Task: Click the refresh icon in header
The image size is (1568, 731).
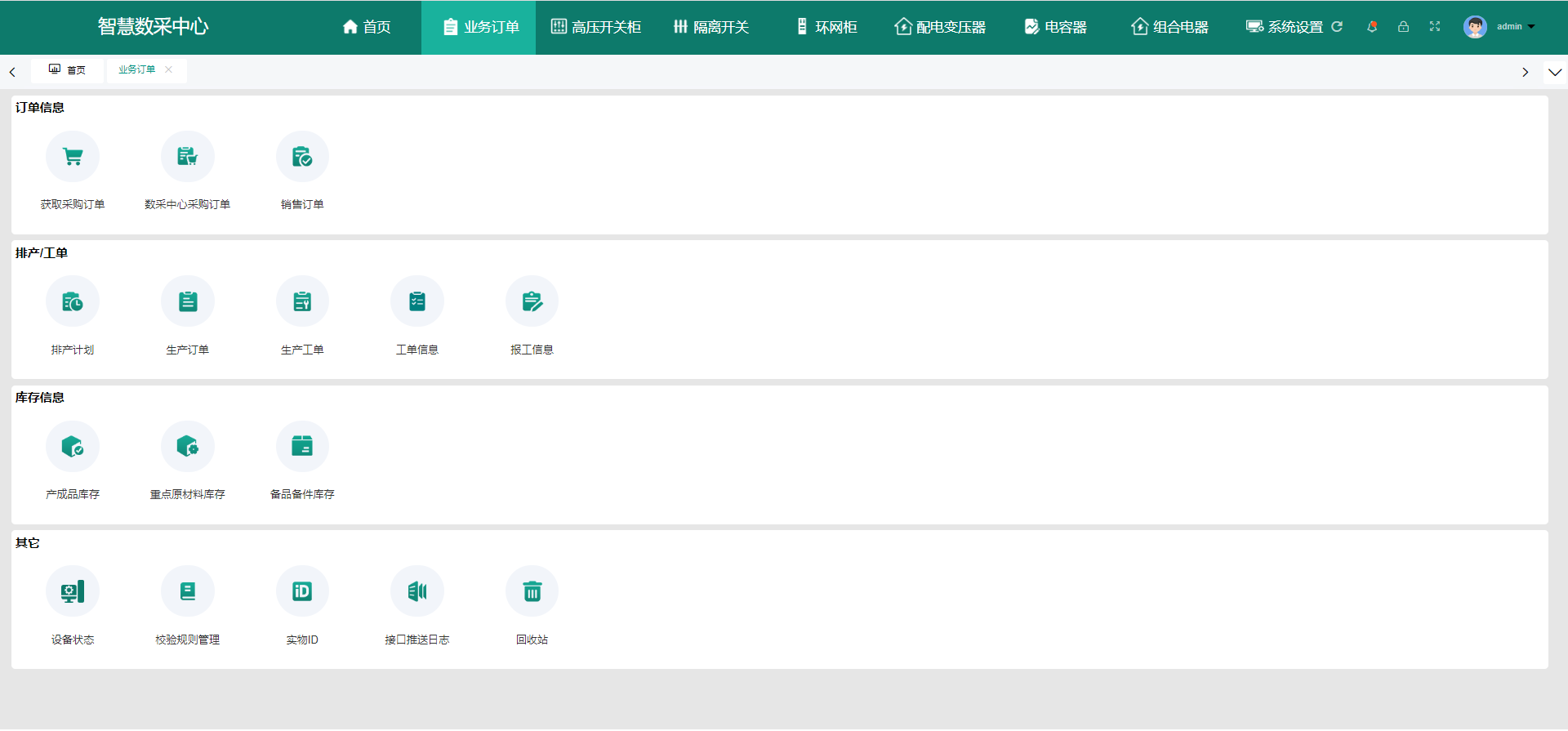Action: tap(1337, 27)
